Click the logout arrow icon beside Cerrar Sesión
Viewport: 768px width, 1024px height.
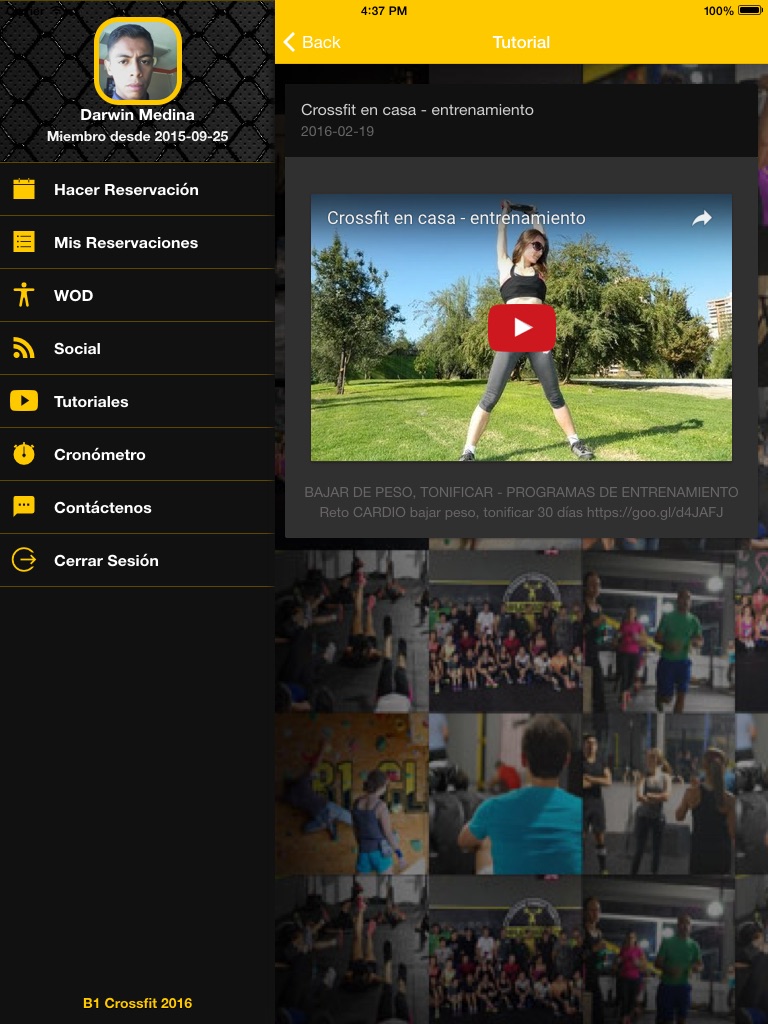(x=24, y=560)
